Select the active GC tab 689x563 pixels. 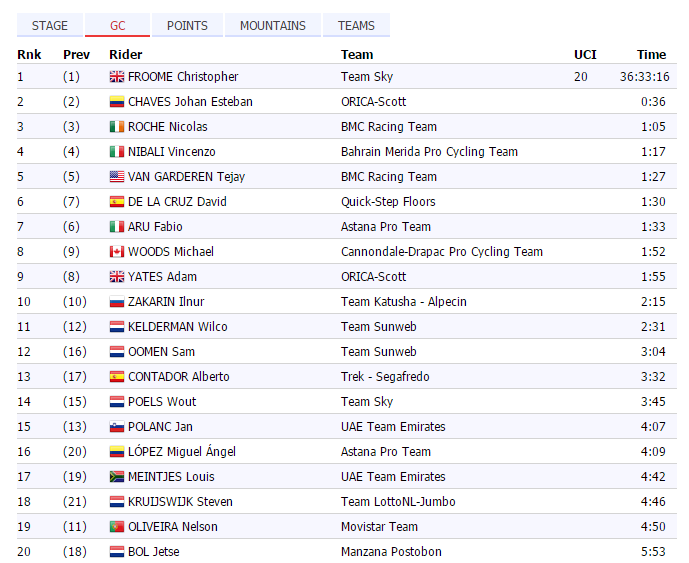[x=117, y=25]
